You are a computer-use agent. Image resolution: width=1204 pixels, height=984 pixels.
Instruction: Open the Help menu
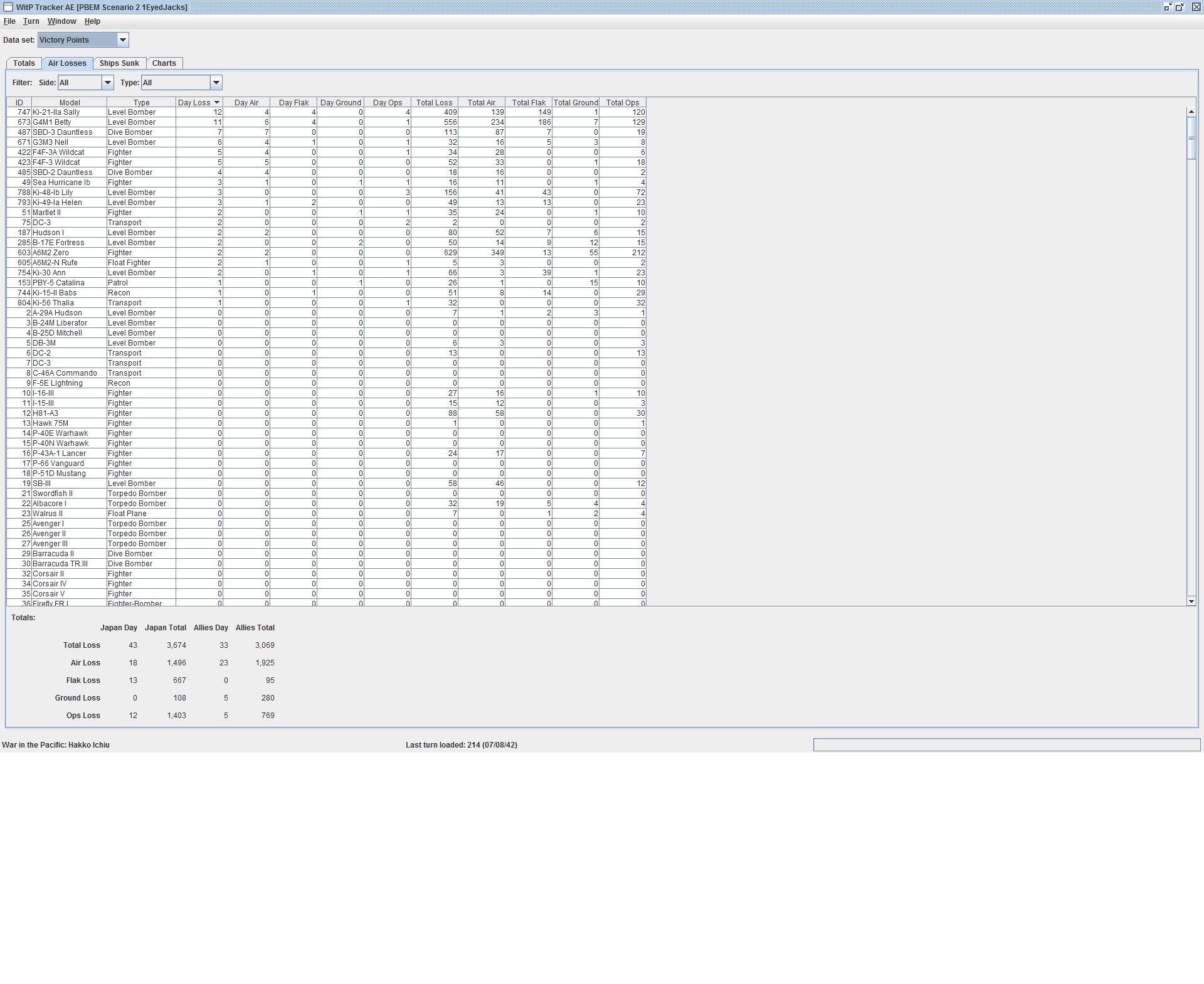(92, 21)
